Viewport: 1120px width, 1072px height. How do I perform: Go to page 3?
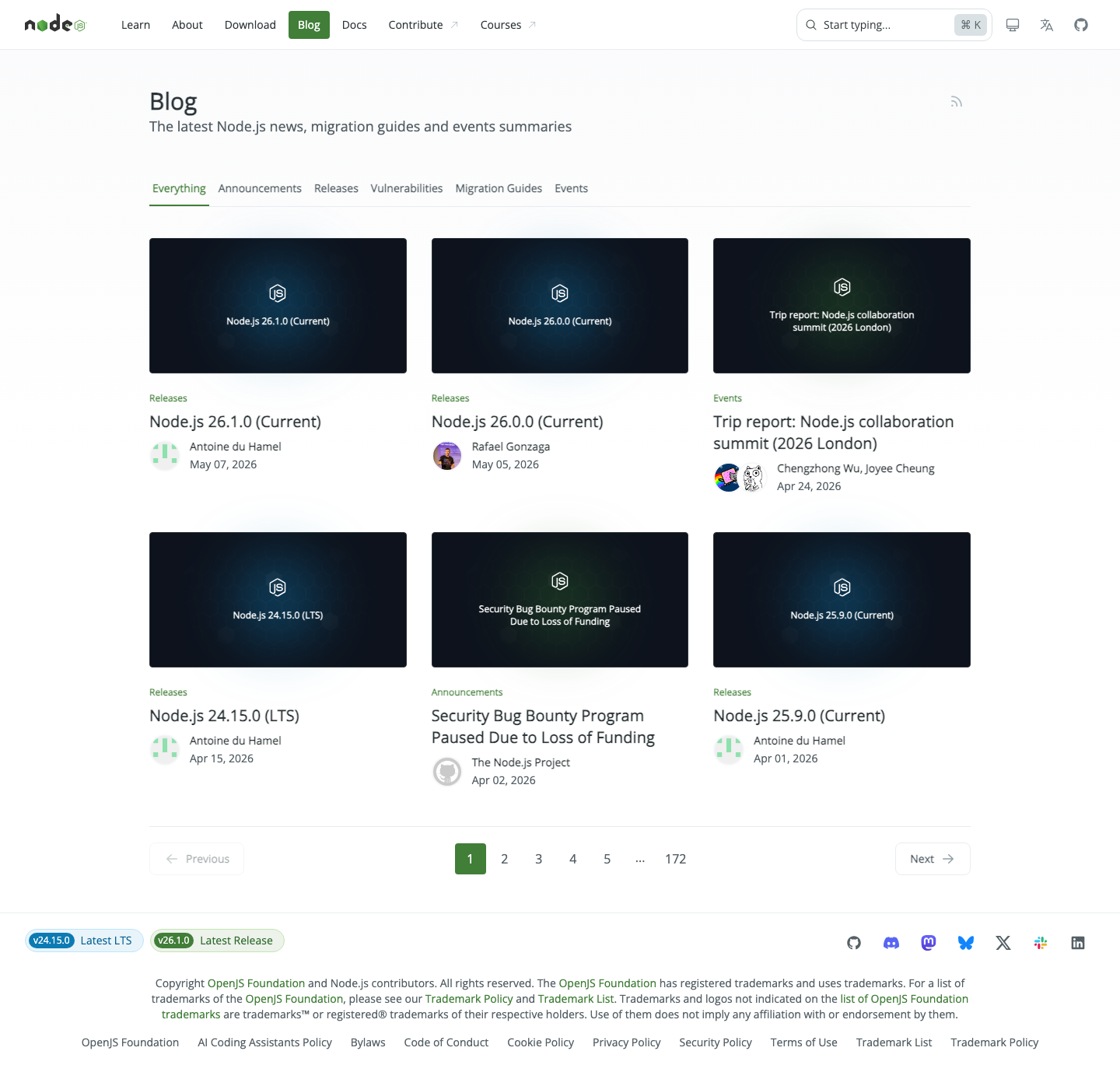point(539,859)
